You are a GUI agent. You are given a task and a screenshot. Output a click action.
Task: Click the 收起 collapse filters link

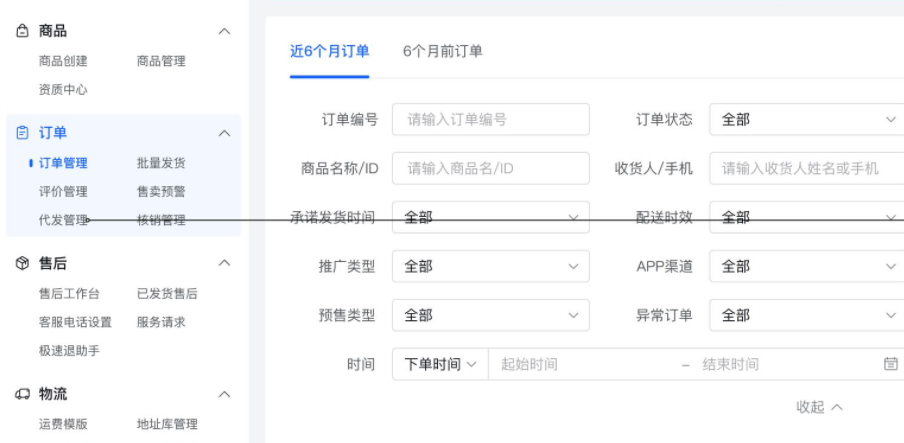point(819,407)
